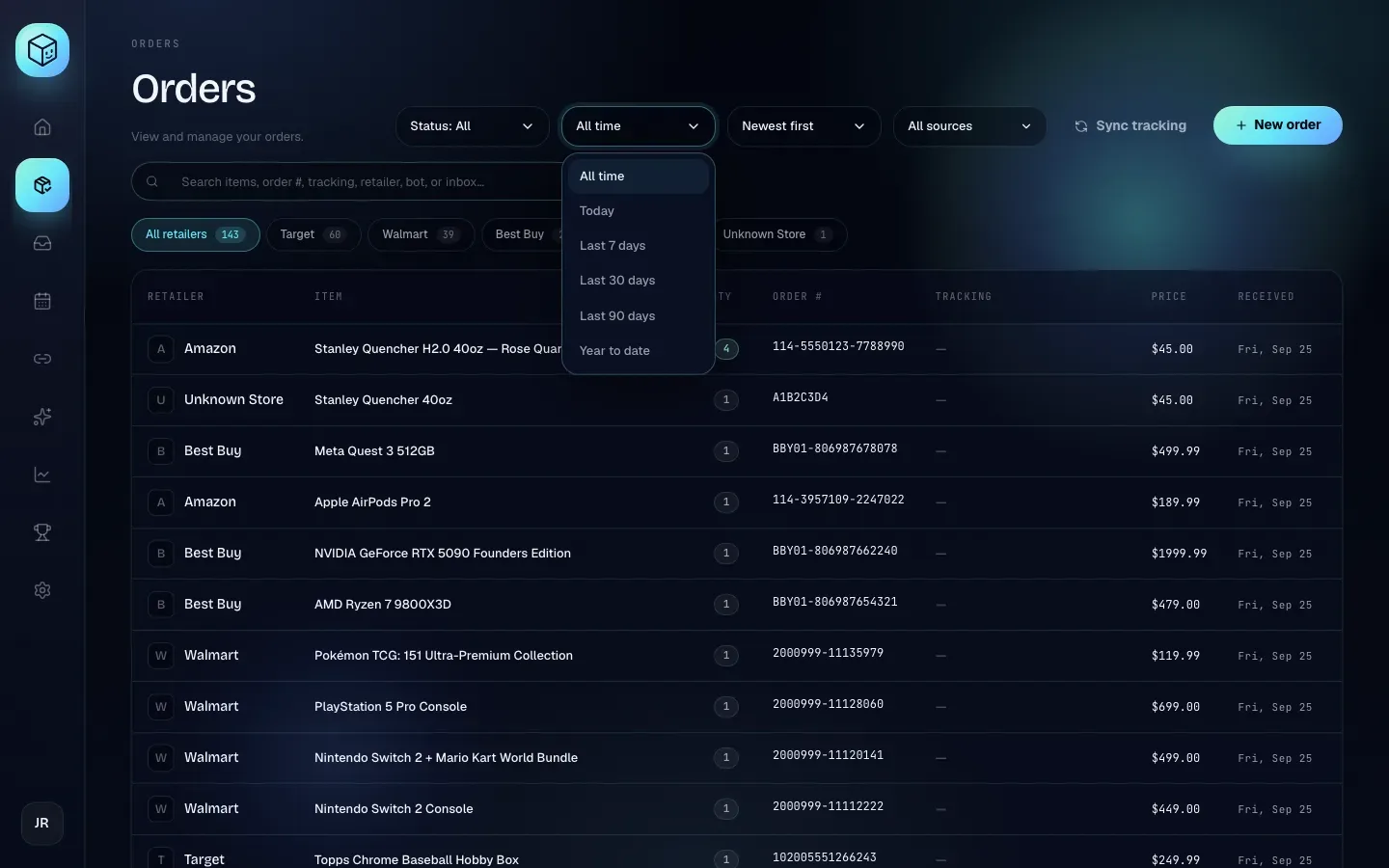1389x868 pixels.
Task: Open the Calendar icon in the sidebar
Action: pos(42,301)
